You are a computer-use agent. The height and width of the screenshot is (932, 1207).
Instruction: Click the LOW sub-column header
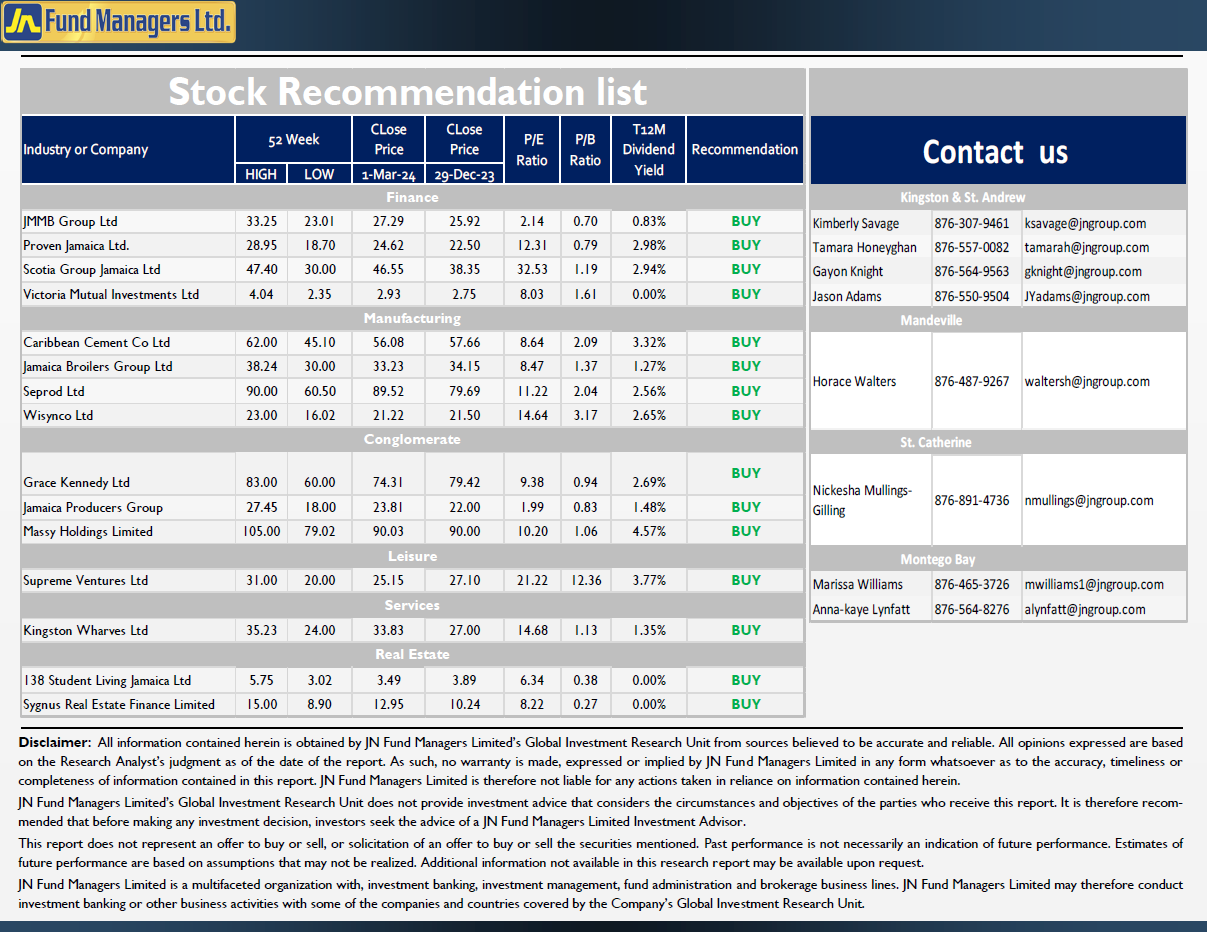tap(319, 174)
